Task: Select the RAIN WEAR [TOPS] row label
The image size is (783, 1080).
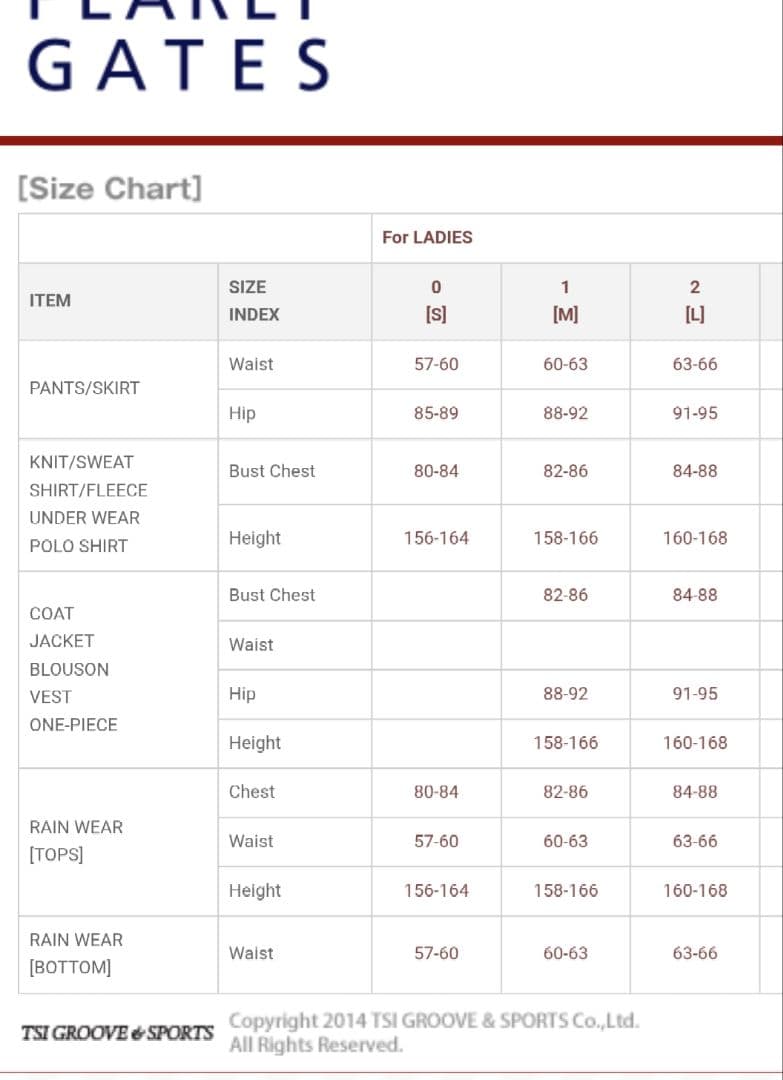Action: tap(76, 841)
